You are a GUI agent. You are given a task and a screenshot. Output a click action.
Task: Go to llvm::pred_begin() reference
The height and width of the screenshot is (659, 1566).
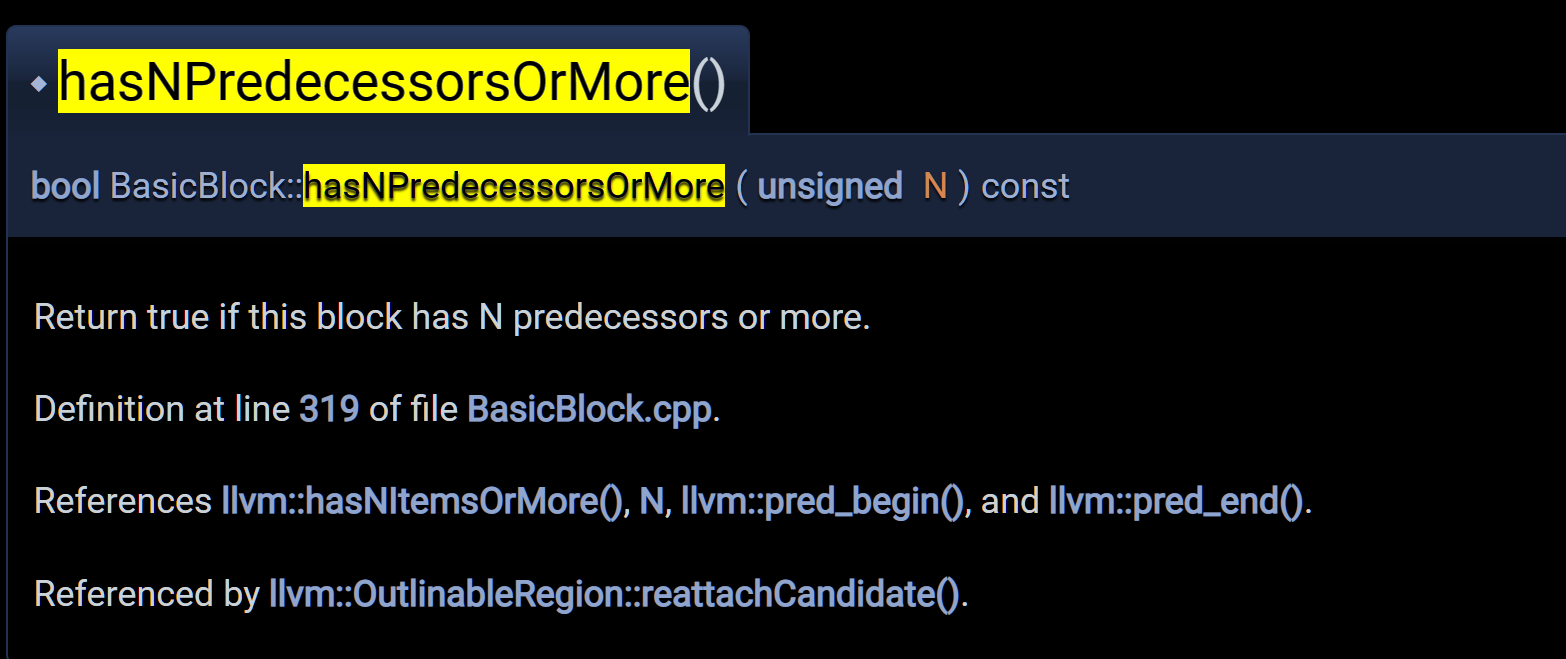point(823,501)
